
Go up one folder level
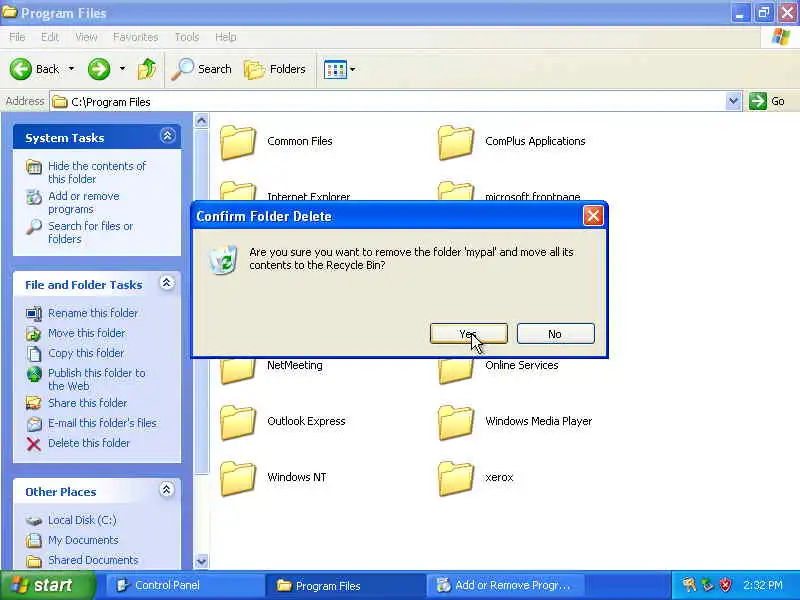pos(147,69)
